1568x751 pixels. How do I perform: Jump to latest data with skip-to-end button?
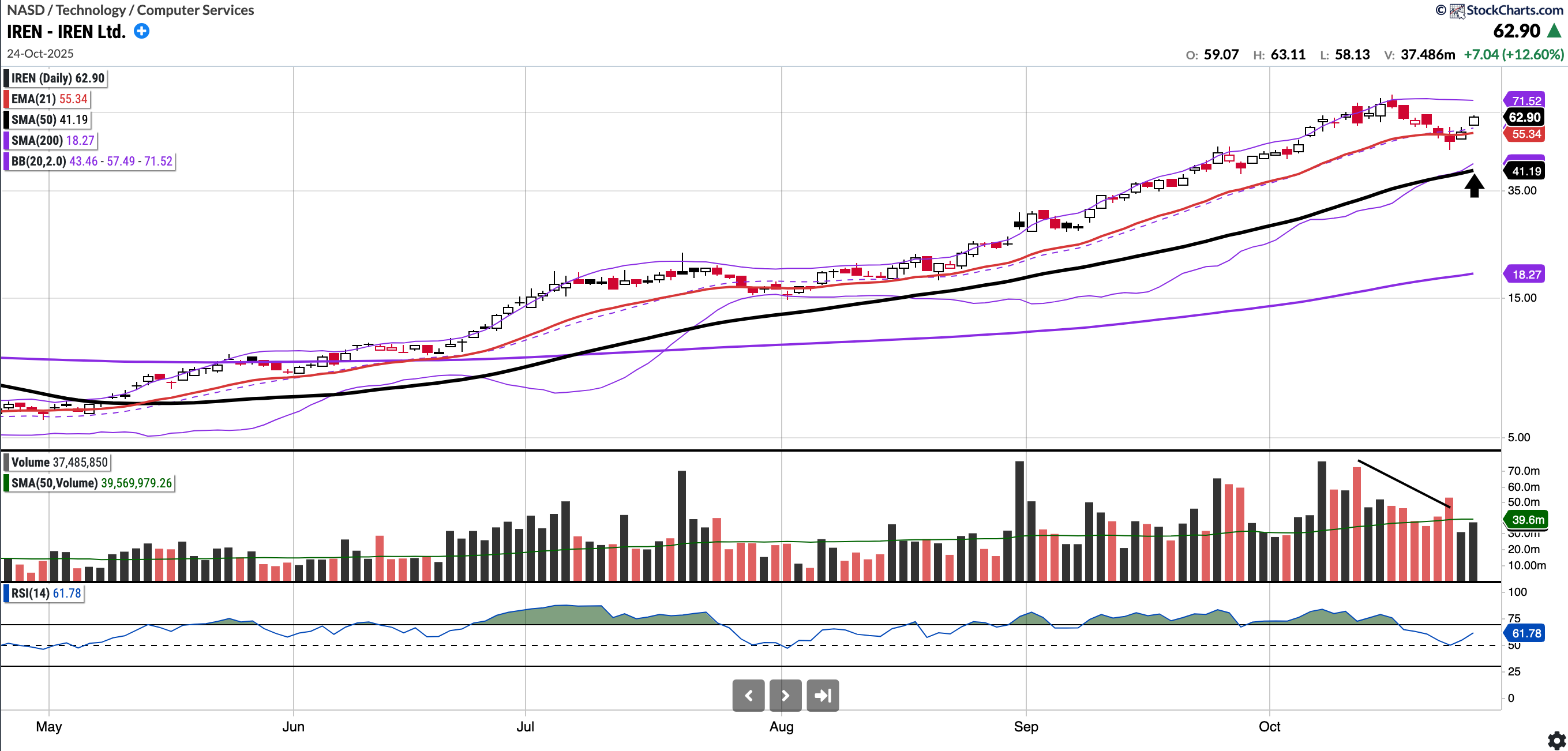[x=822, y=695]
